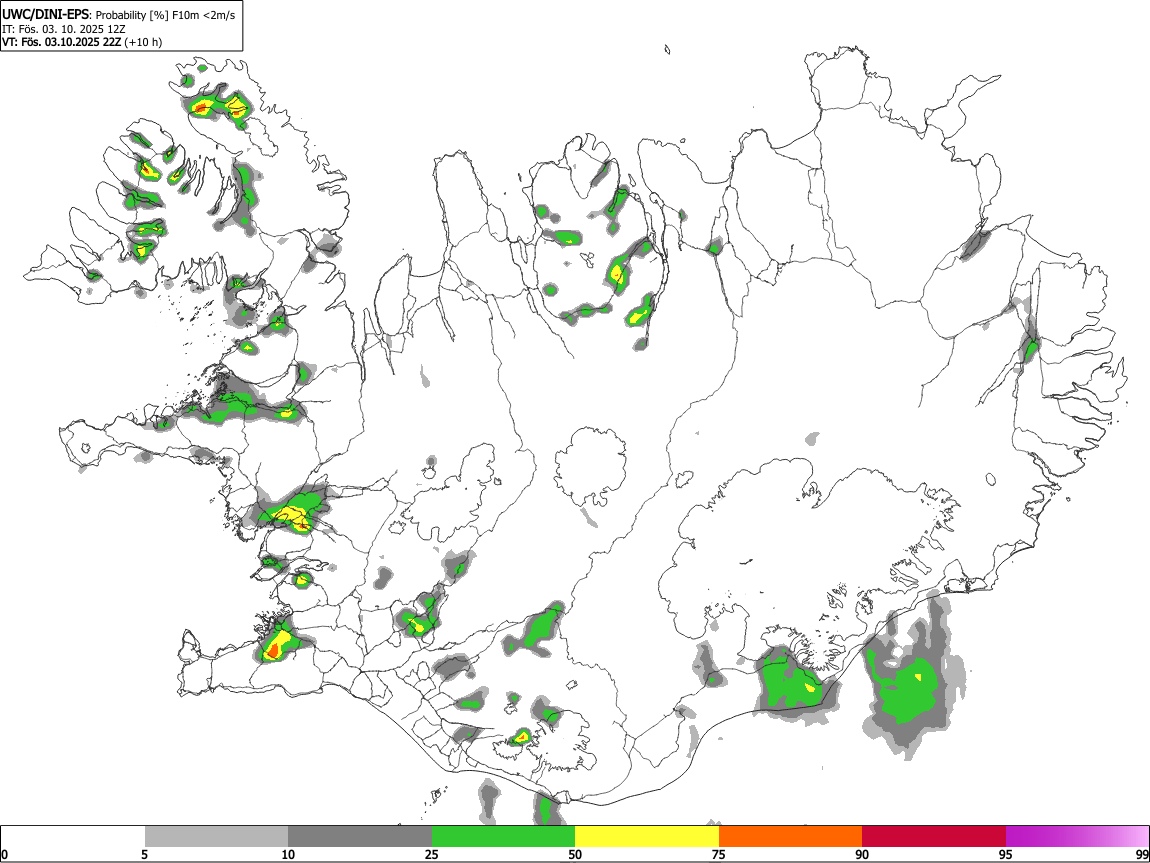This screenshot has height=863, width=1150.
Task: Click the 'Probability [%] F10m <2m/s' label
Action: pos(166,15)
